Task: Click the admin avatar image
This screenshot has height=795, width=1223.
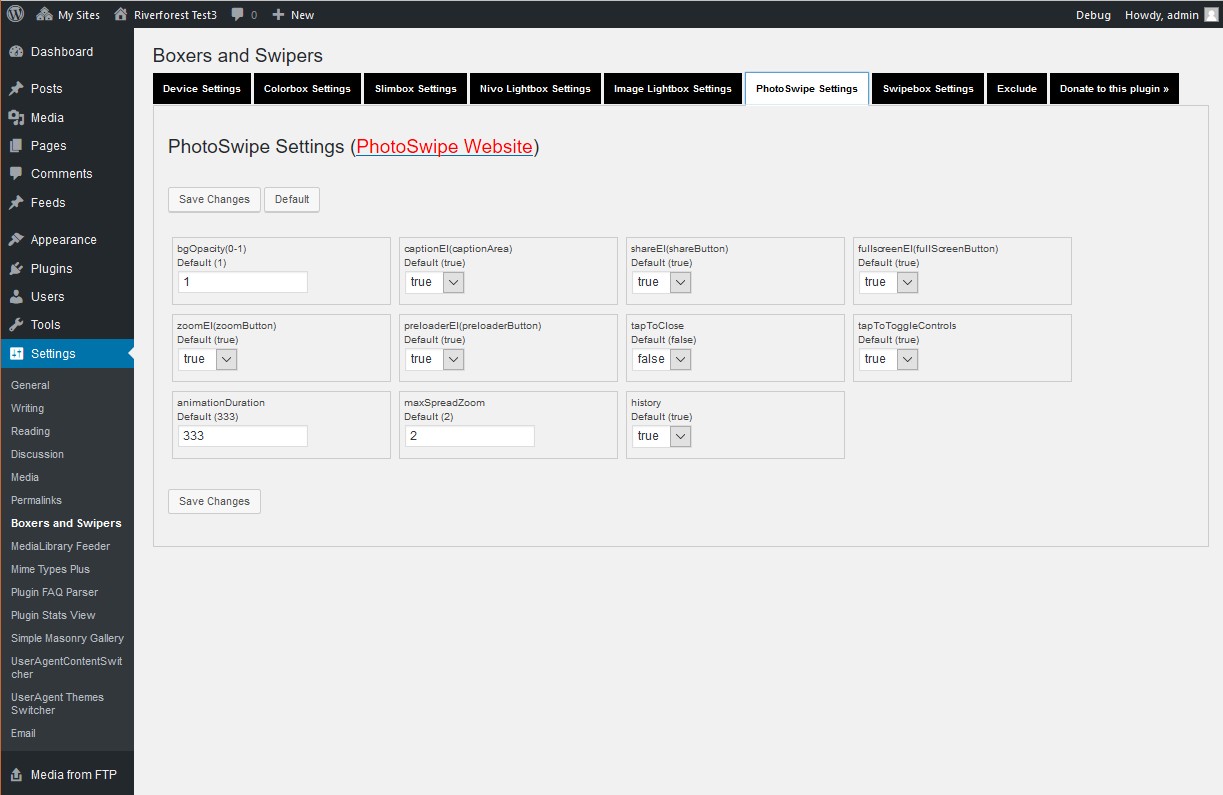Action: coord(1211,15)
